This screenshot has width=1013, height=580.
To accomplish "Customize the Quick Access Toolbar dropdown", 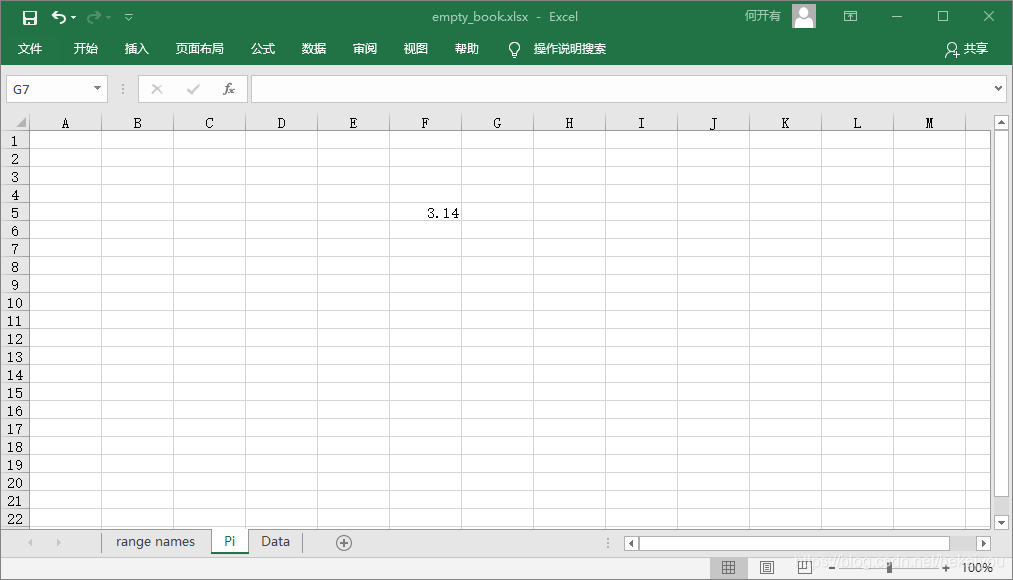I will pyautogui.click(x=129, y=17).
